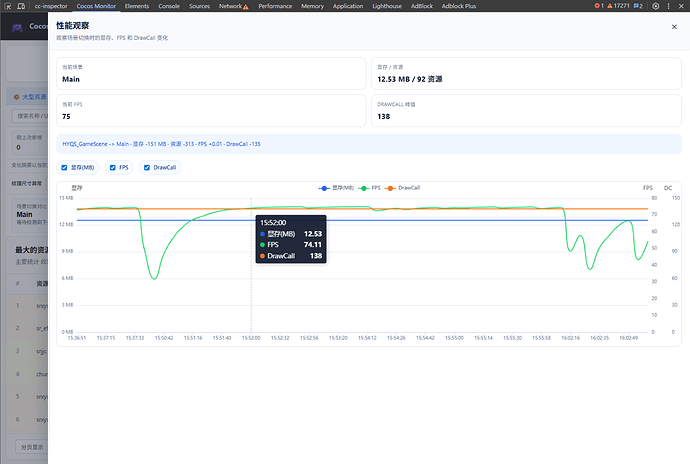The width and height of the screenshot is (690, 464).
Task: Toggle the device toolbar icon
Action: (x=21, y=6)
